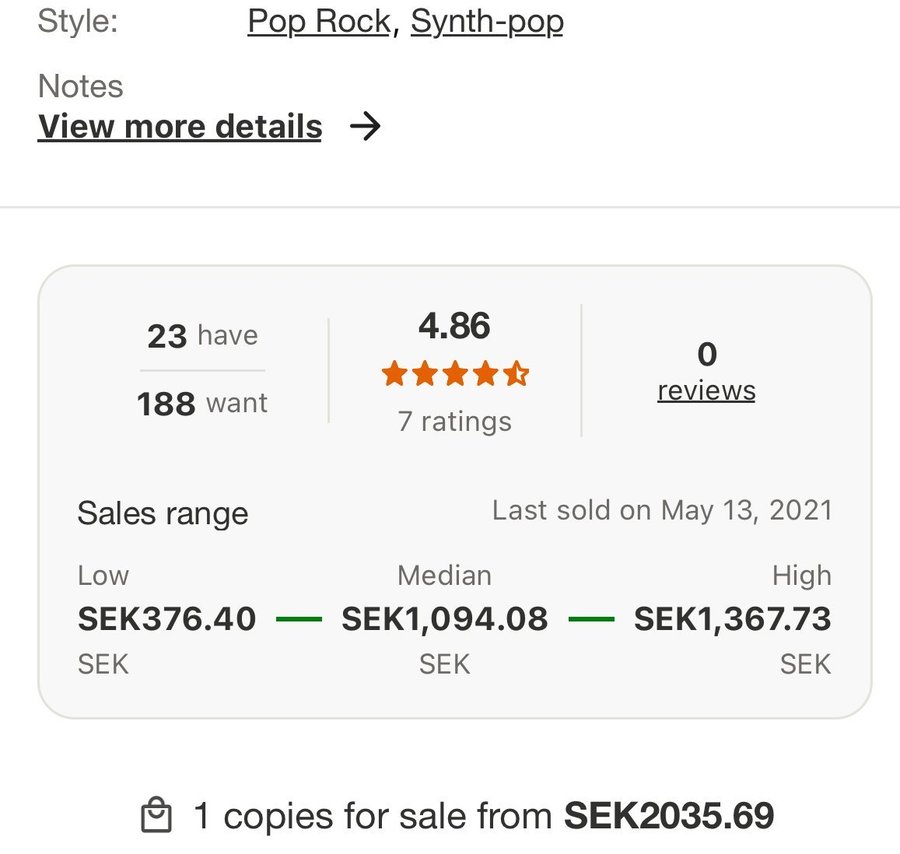Open the Synth-pop style link
Screen dimensions: 900x854
487,21
